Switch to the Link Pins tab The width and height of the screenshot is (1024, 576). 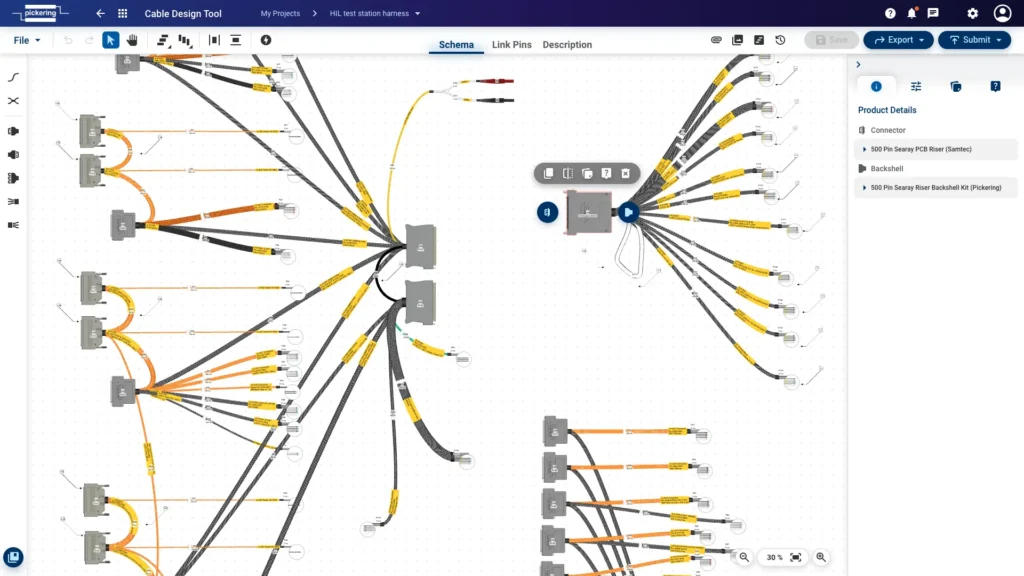coord(511,44)
